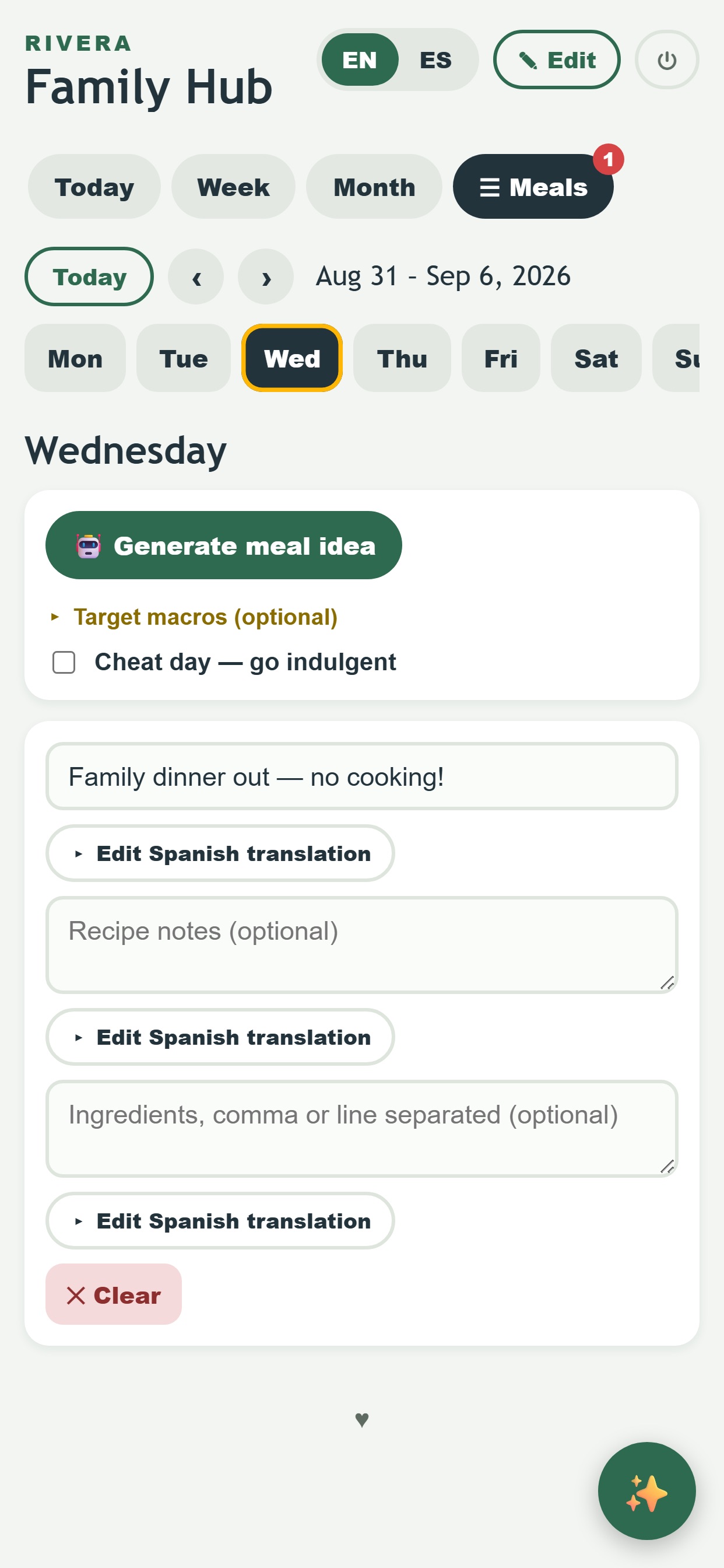This screenshot has height=1568, width=724.
Task: Switch language to ES
Action: click(435, 60)
